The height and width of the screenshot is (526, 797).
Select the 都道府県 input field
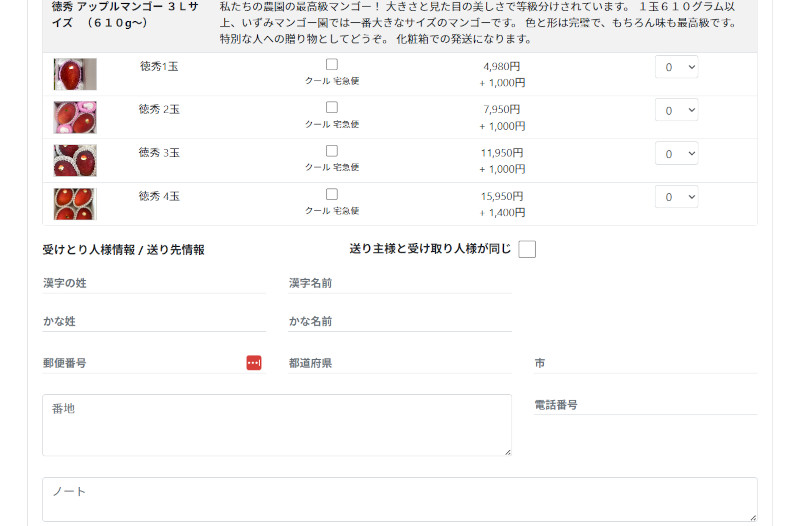(x=400, y=363)
